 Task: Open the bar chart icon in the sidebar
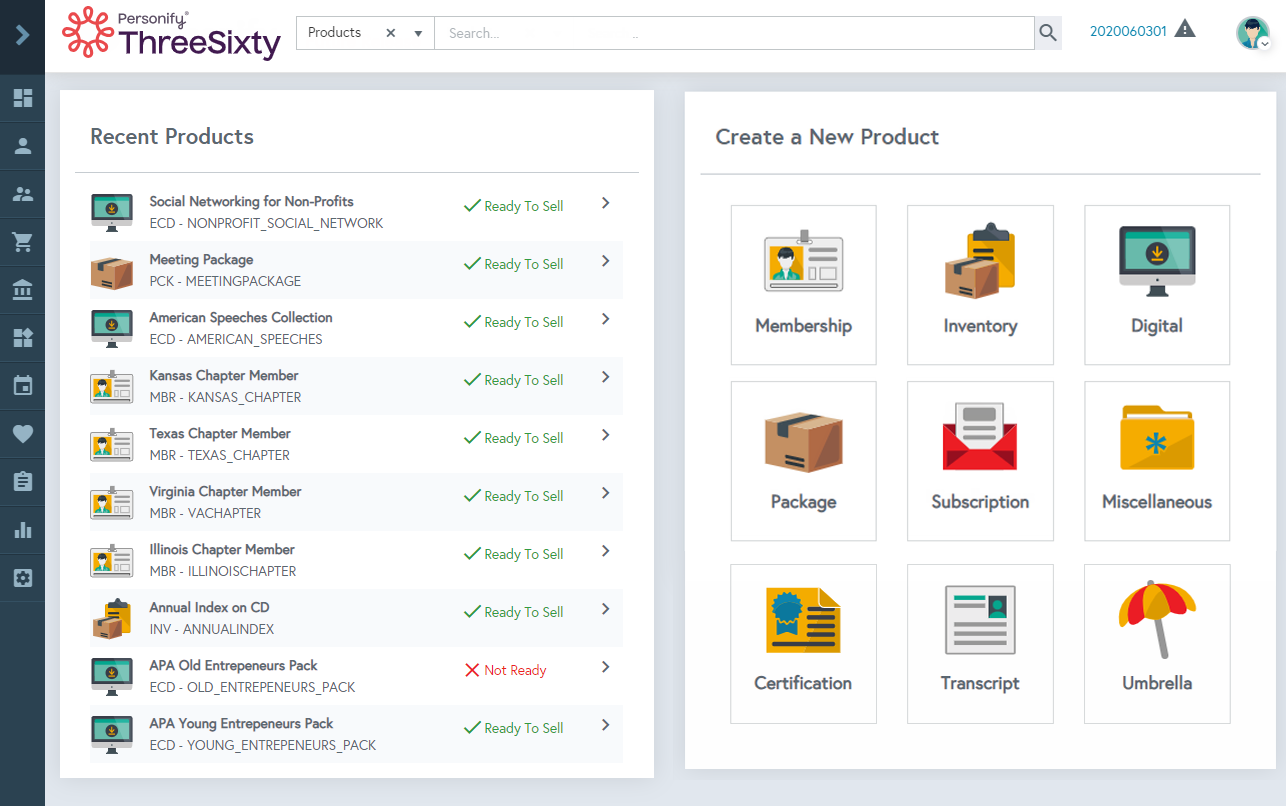point(22,530)
